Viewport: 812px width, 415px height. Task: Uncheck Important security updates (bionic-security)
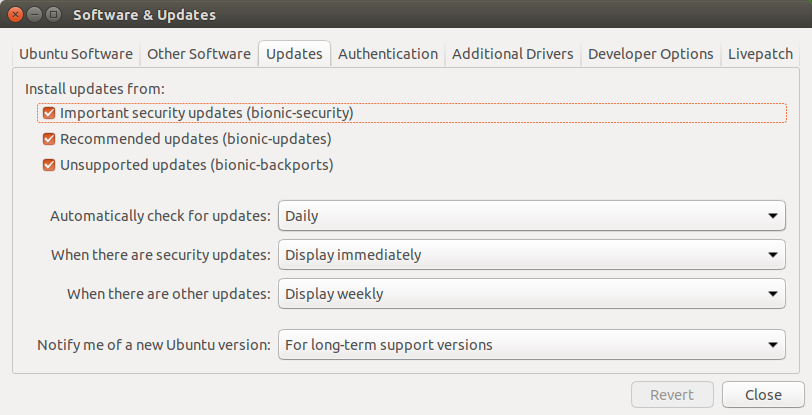click(49, 113)
